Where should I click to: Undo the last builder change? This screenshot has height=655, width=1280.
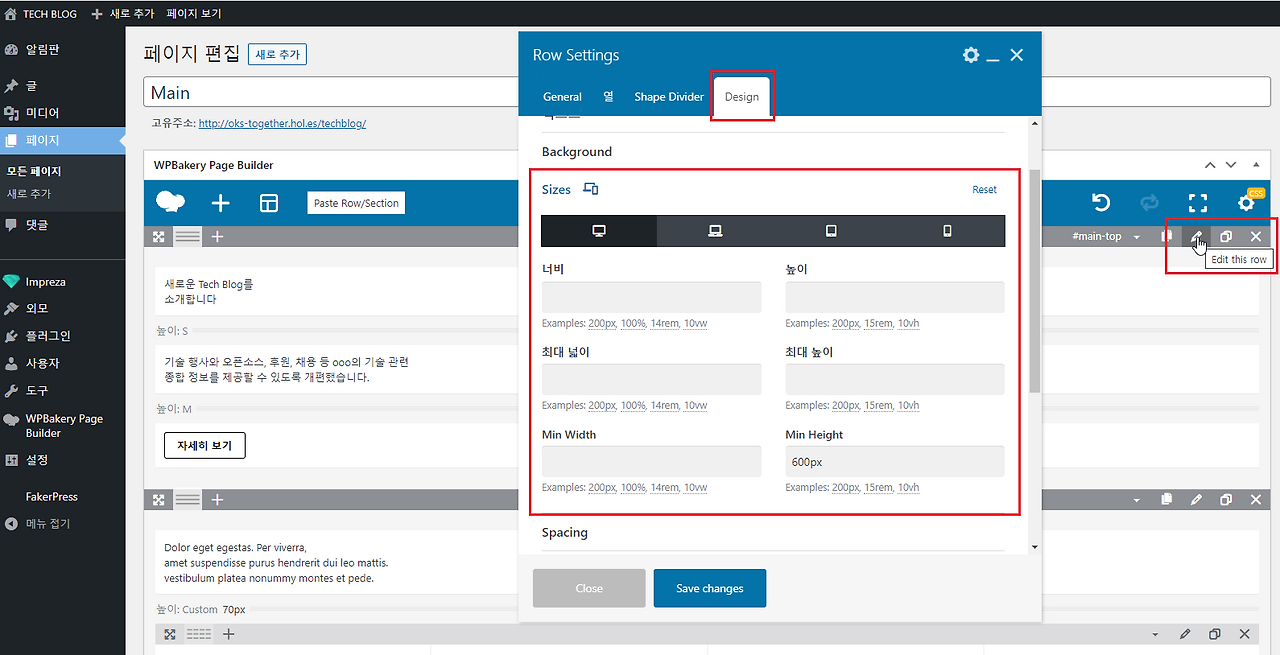point(1101,203)
